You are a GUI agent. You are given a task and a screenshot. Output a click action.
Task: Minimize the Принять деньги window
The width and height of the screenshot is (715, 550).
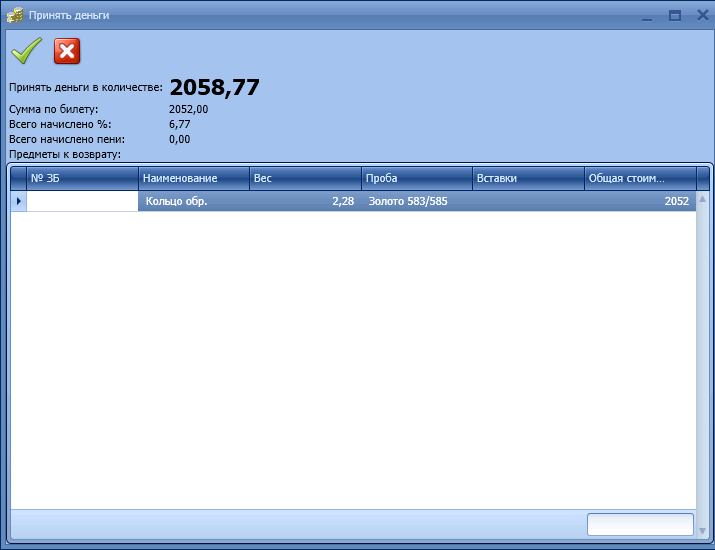tap(648, 16)
